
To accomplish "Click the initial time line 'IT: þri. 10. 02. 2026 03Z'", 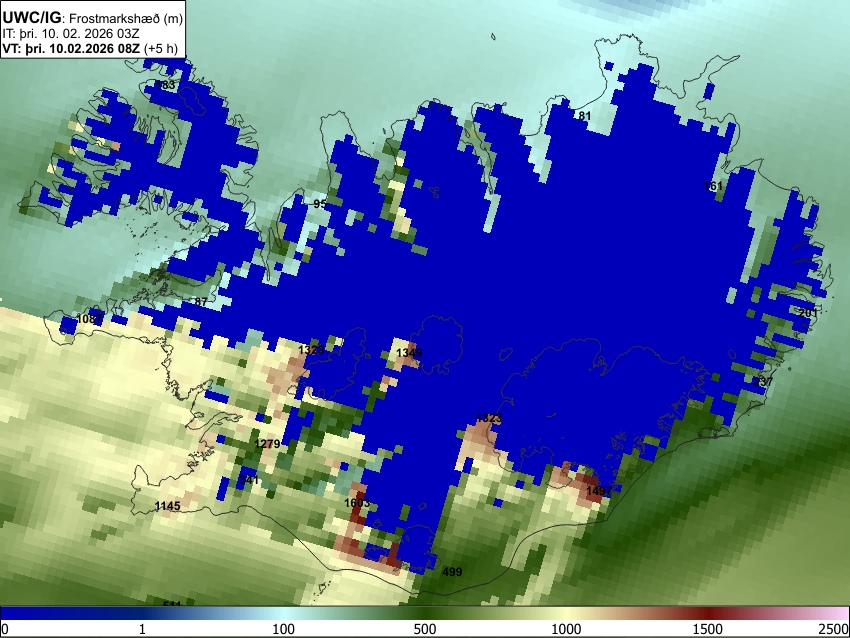I will 70,34.
